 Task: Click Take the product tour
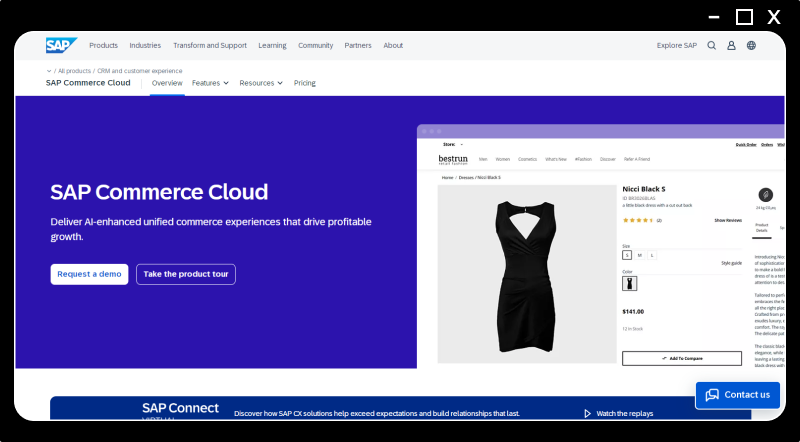186,274
